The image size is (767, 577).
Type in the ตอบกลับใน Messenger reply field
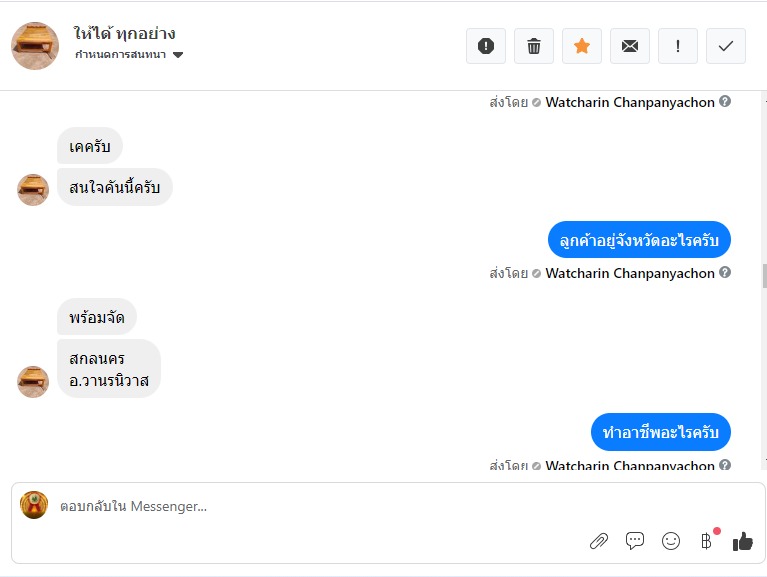(300, 507)
